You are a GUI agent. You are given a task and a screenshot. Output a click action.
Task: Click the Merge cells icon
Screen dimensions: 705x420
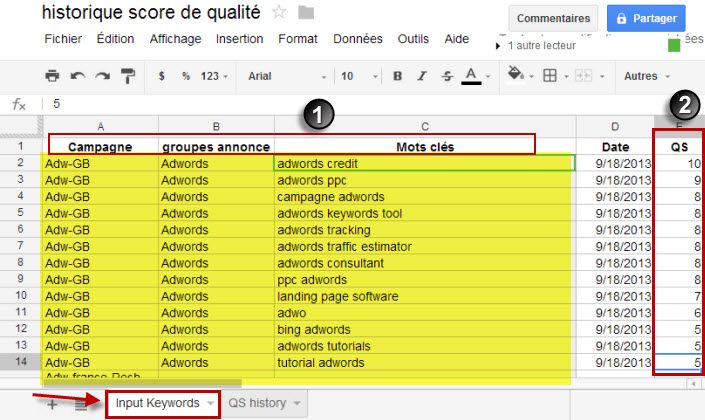(584, 76)
